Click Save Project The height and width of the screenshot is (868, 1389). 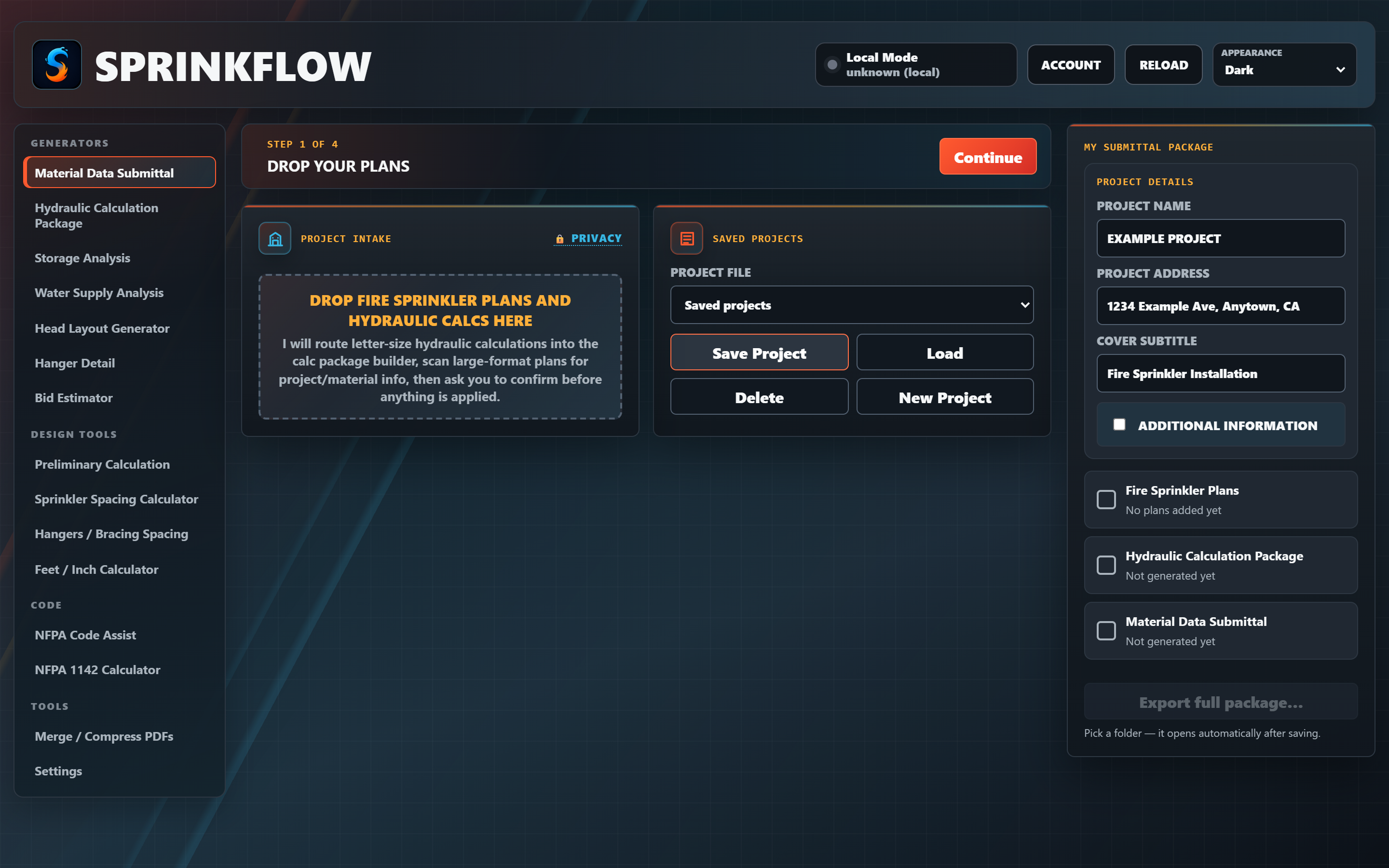(759, 353)
